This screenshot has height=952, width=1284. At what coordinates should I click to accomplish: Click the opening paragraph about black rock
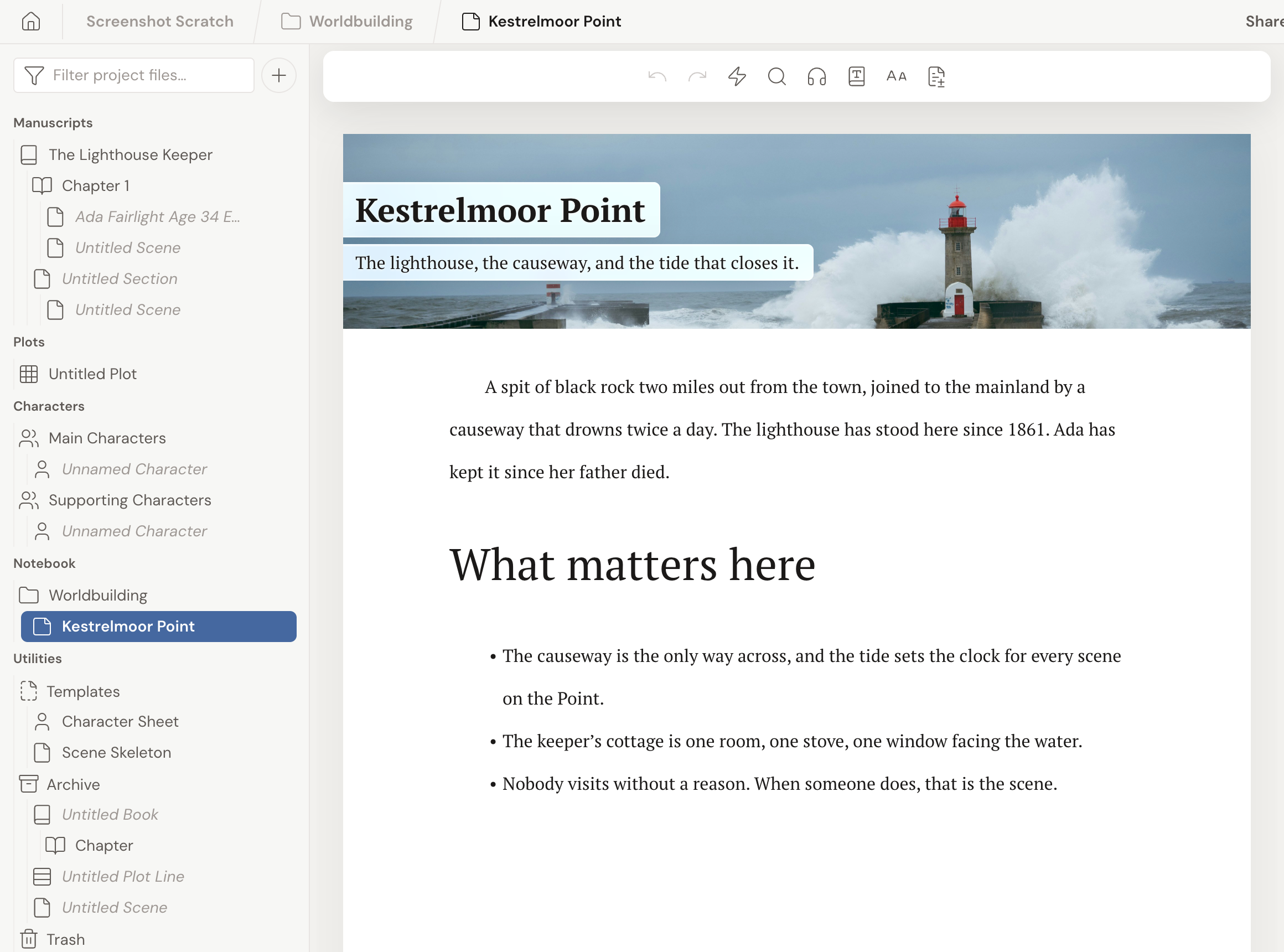coord(782,430)
